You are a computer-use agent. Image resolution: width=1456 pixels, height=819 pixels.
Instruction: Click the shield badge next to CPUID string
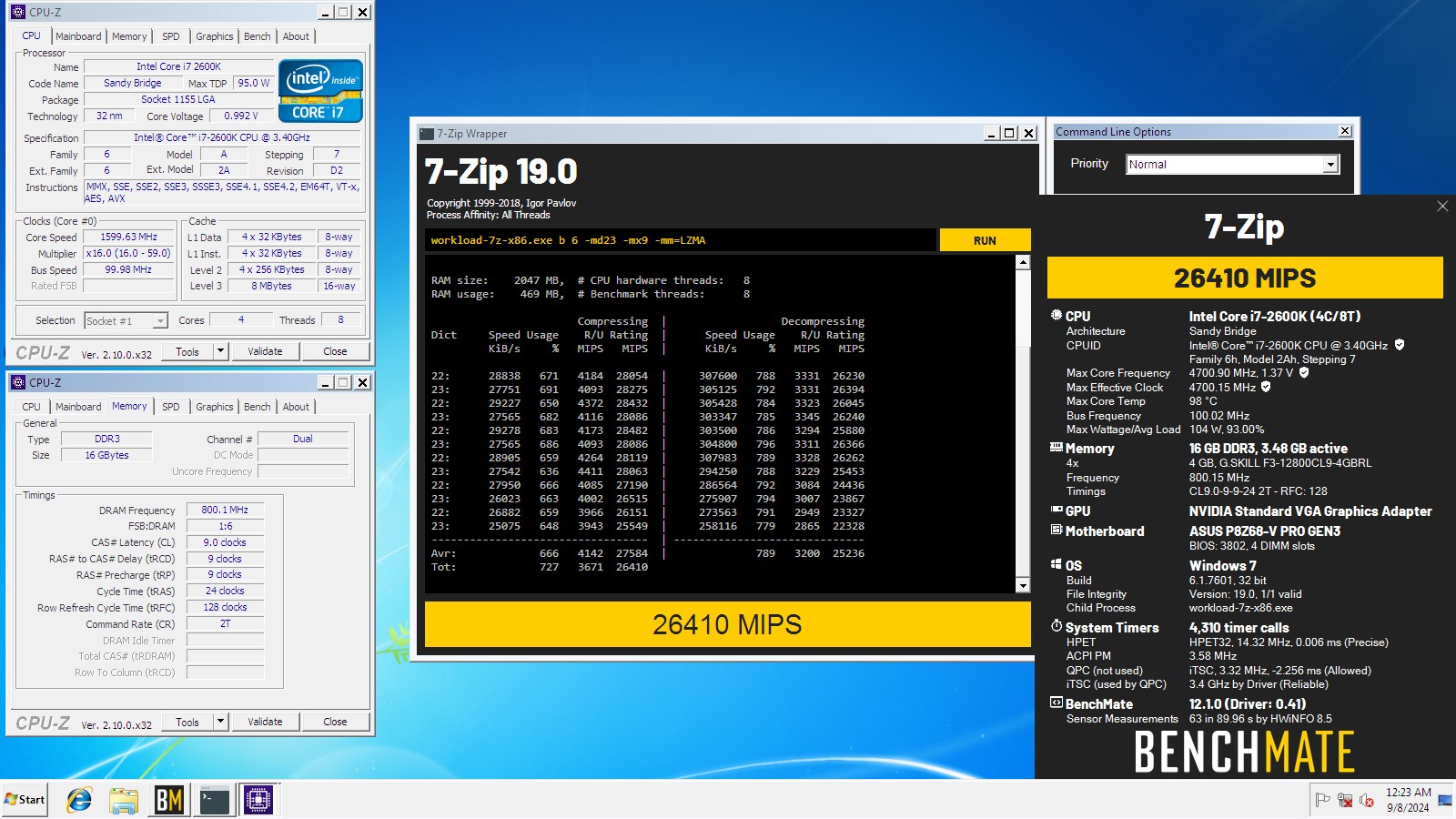point(1400,345)
